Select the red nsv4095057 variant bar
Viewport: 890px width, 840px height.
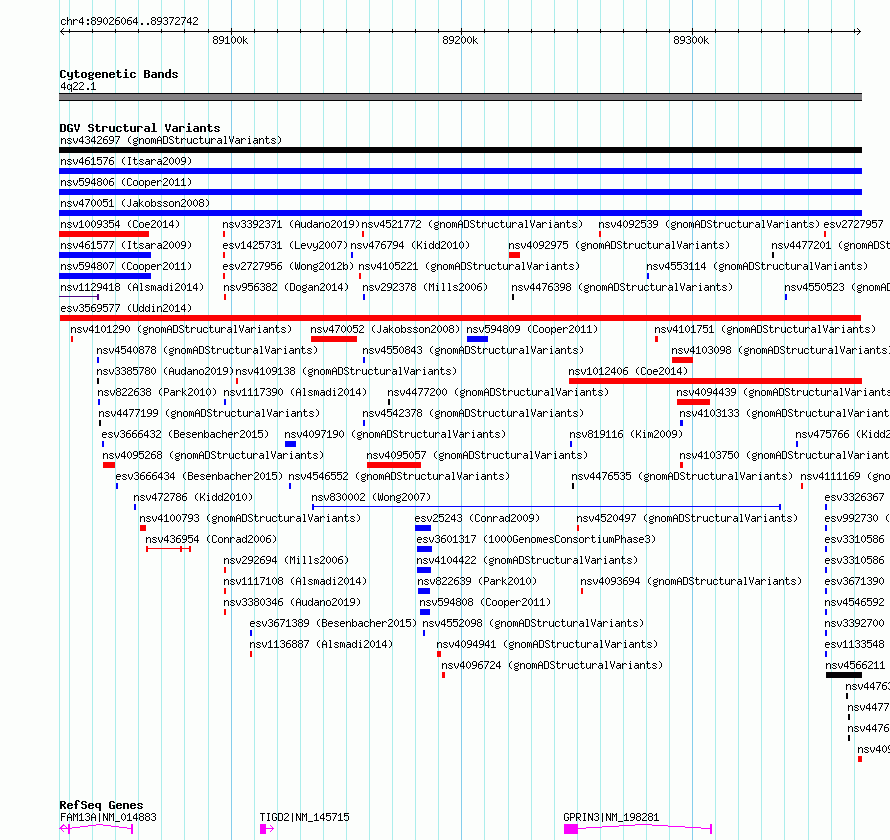click(x=394, y=465)
